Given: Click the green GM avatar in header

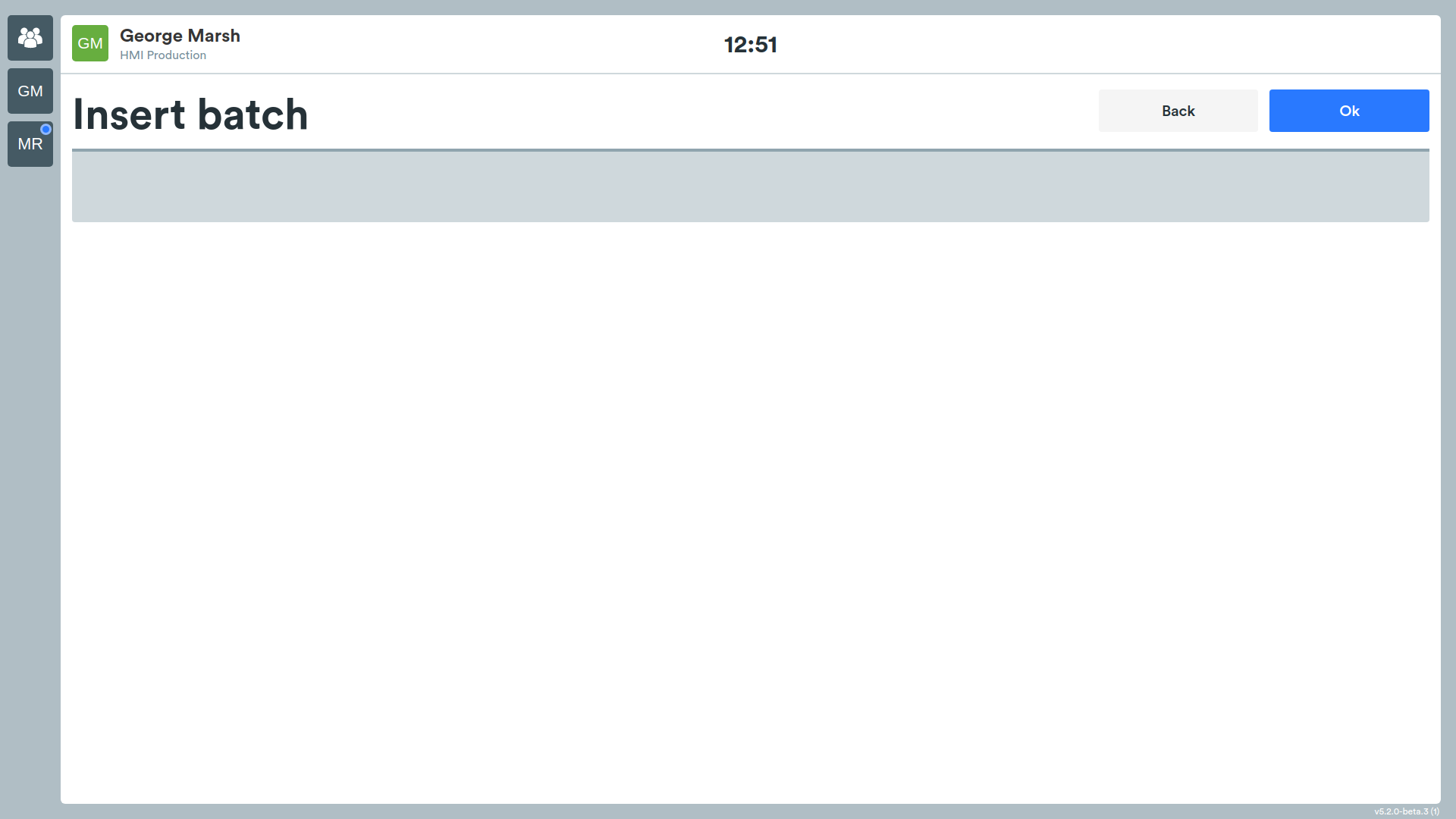Looking at the screenshot, I should pos(90,43).
